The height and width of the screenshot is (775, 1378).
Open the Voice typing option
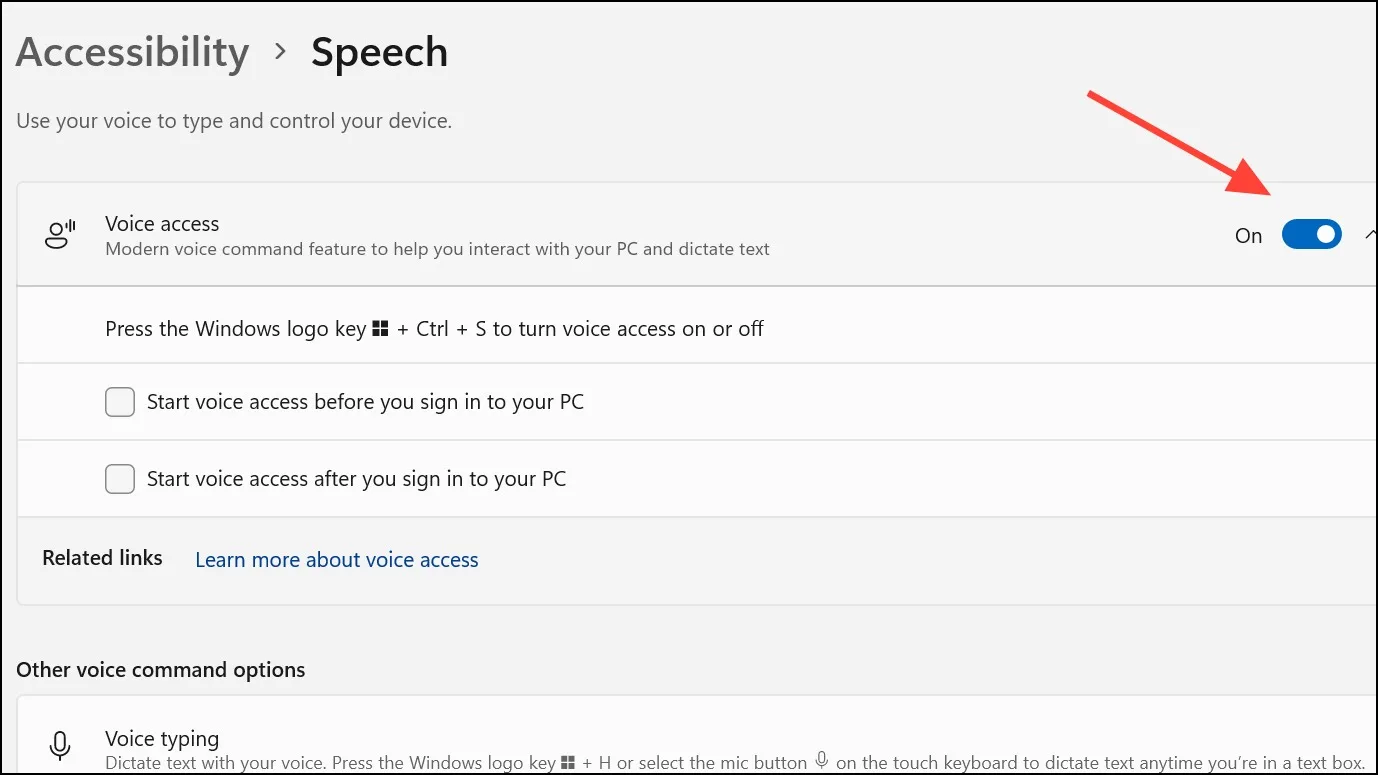pyautogui.click(x=697, y=736)
